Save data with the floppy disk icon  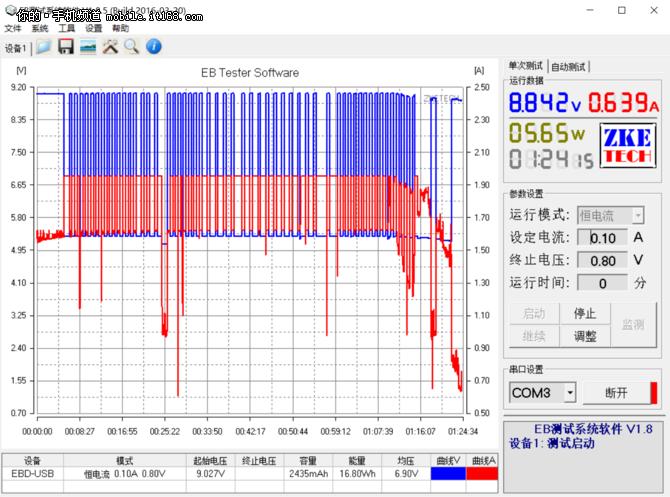point(65,47)
